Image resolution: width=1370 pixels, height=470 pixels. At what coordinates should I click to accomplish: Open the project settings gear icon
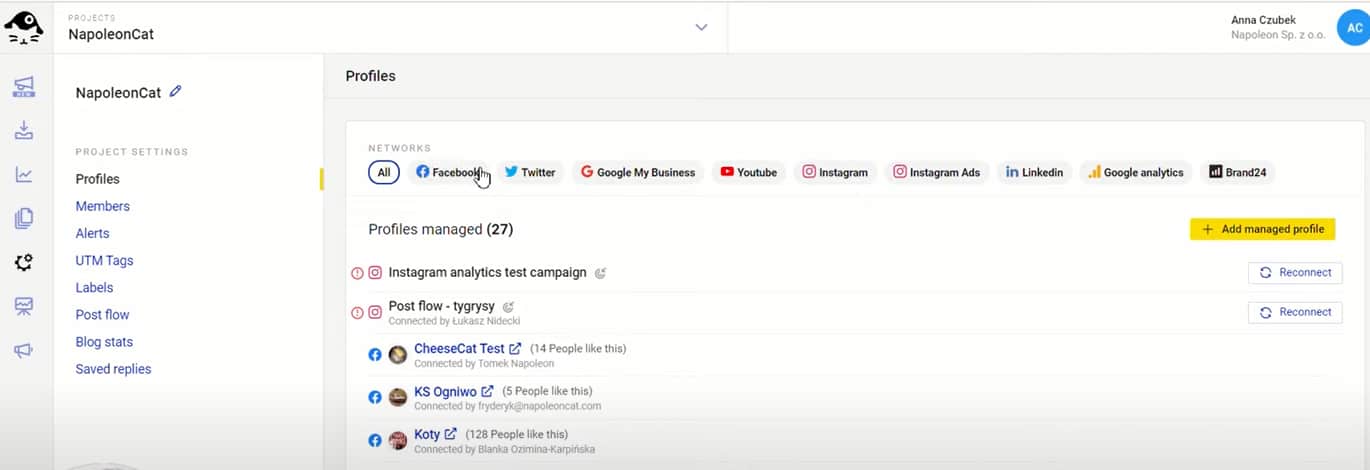tap(24, 262)
